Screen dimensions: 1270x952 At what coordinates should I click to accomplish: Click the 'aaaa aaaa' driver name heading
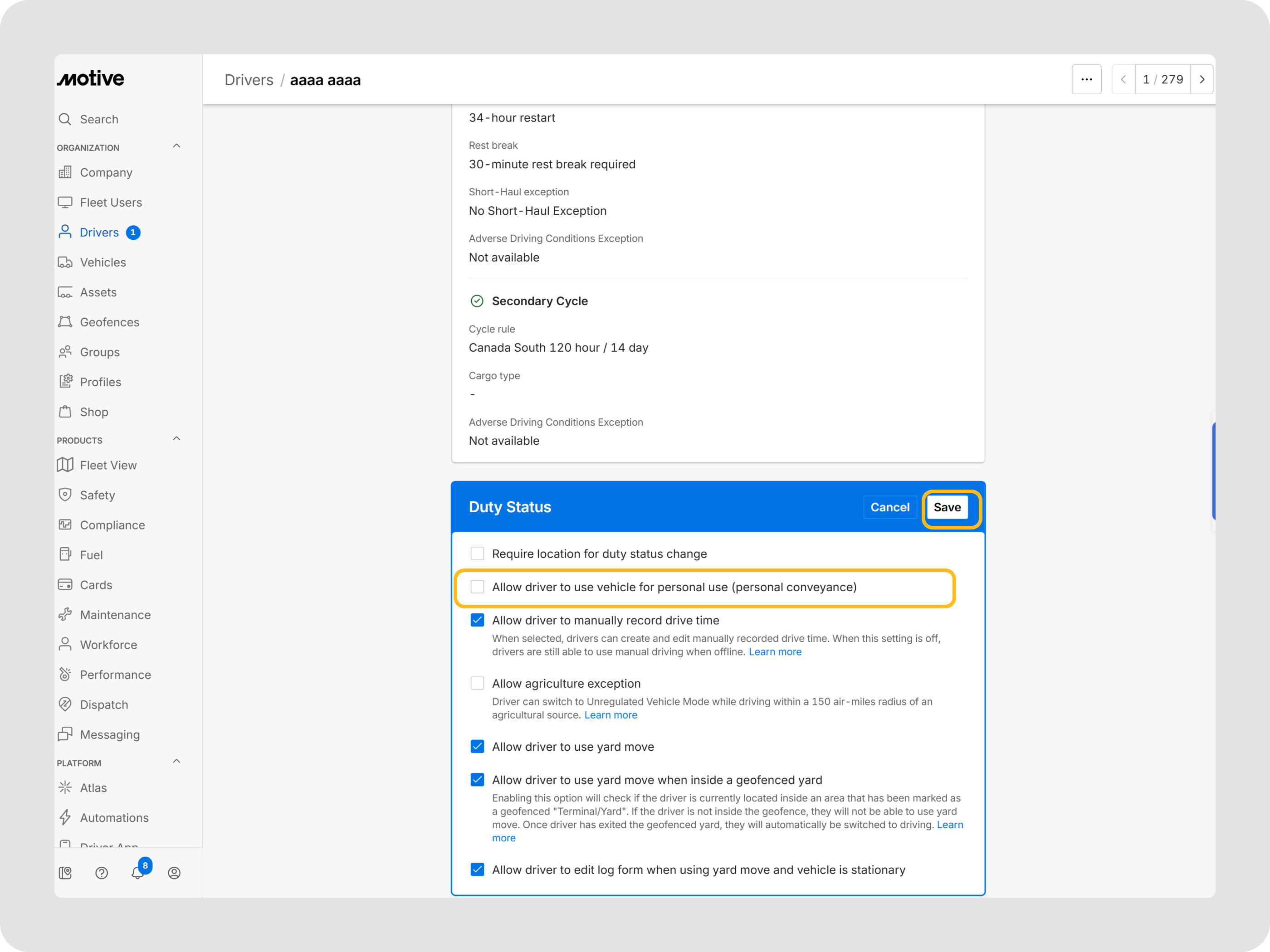[x=326, y=80]
